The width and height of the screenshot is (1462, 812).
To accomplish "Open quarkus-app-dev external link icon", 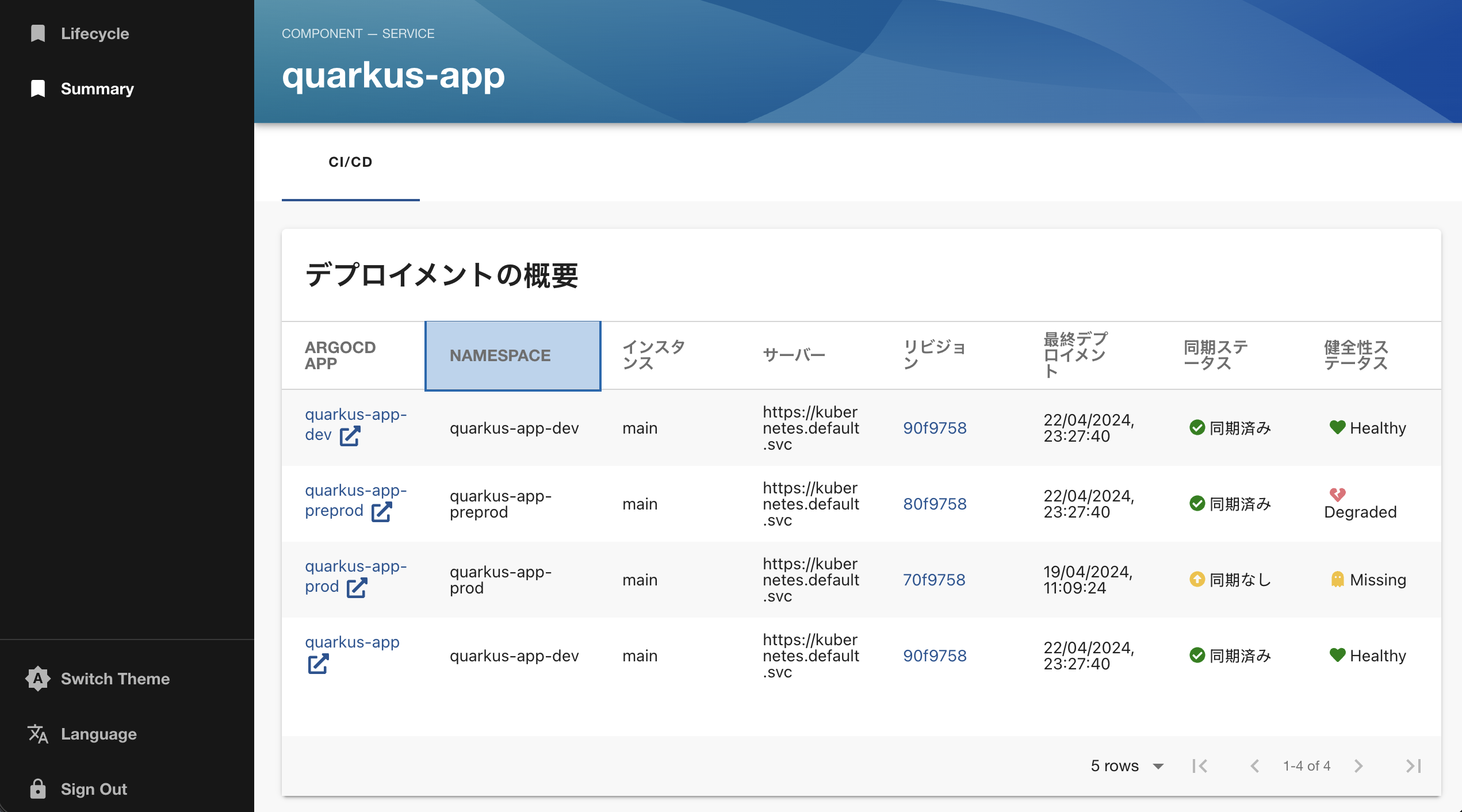I will 350,436.
